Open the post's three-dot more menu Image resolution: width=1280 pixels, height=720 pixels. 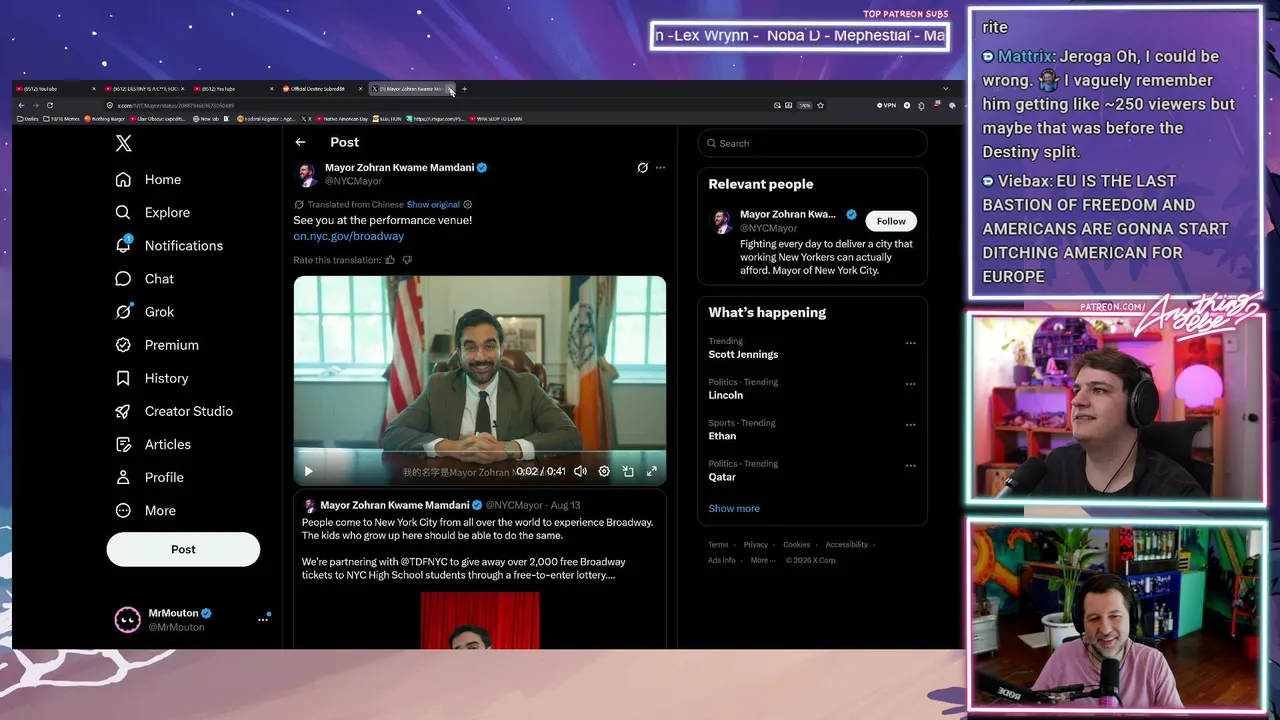point(660,168)
